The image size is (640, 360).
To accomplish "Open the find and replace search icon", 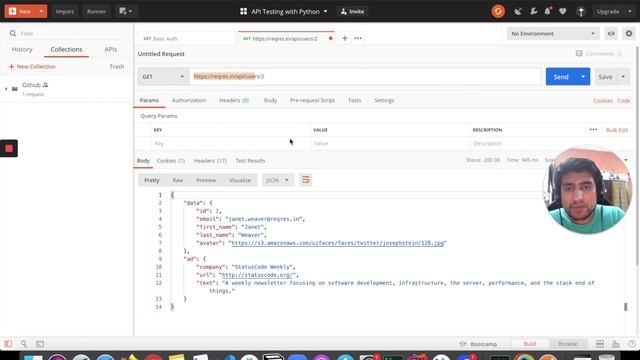I will 24,344.
